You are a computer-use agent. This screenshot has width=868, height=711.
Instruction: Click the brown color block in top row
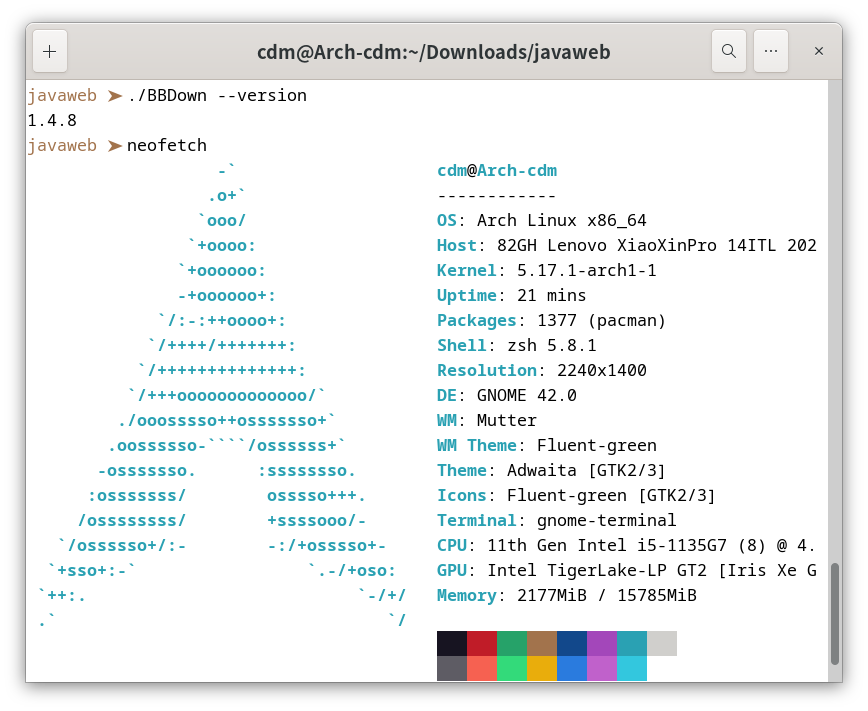pyautogui.click(x=542, y=643)
